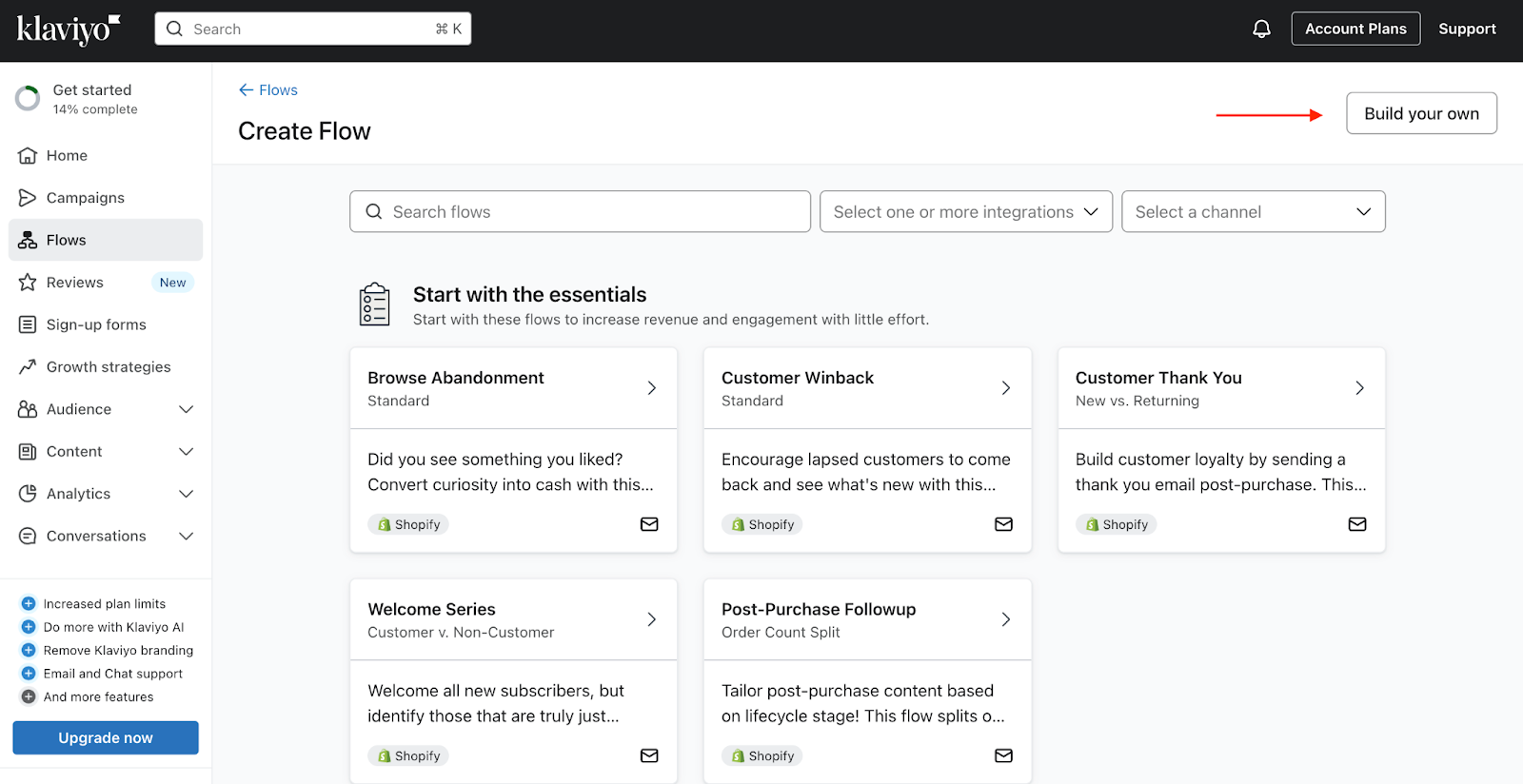The height and width of the screenshot is (784, 1523).
Task: Click the Browse Abandonment card title
Action: point(456,378)
